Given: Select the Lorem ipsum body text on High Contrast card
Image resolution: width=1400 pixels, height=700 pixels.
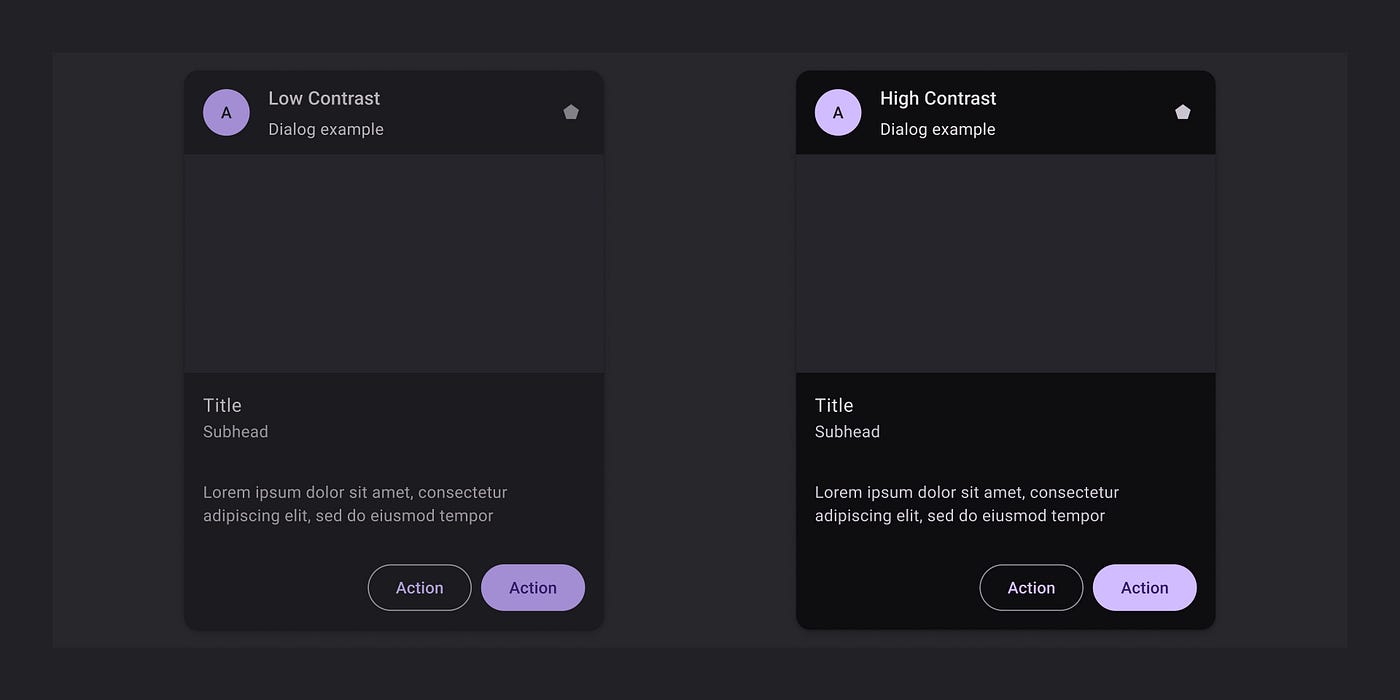Looking at the screenshot, I should click(967, 503).
